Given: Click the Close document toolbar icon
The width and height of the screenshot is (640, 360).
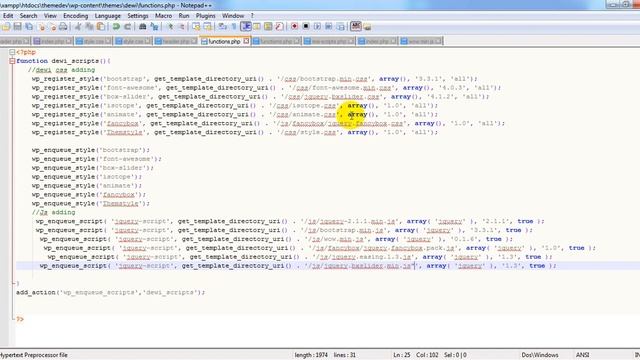Looking at the screenshot, I should [x=41, y=27].
